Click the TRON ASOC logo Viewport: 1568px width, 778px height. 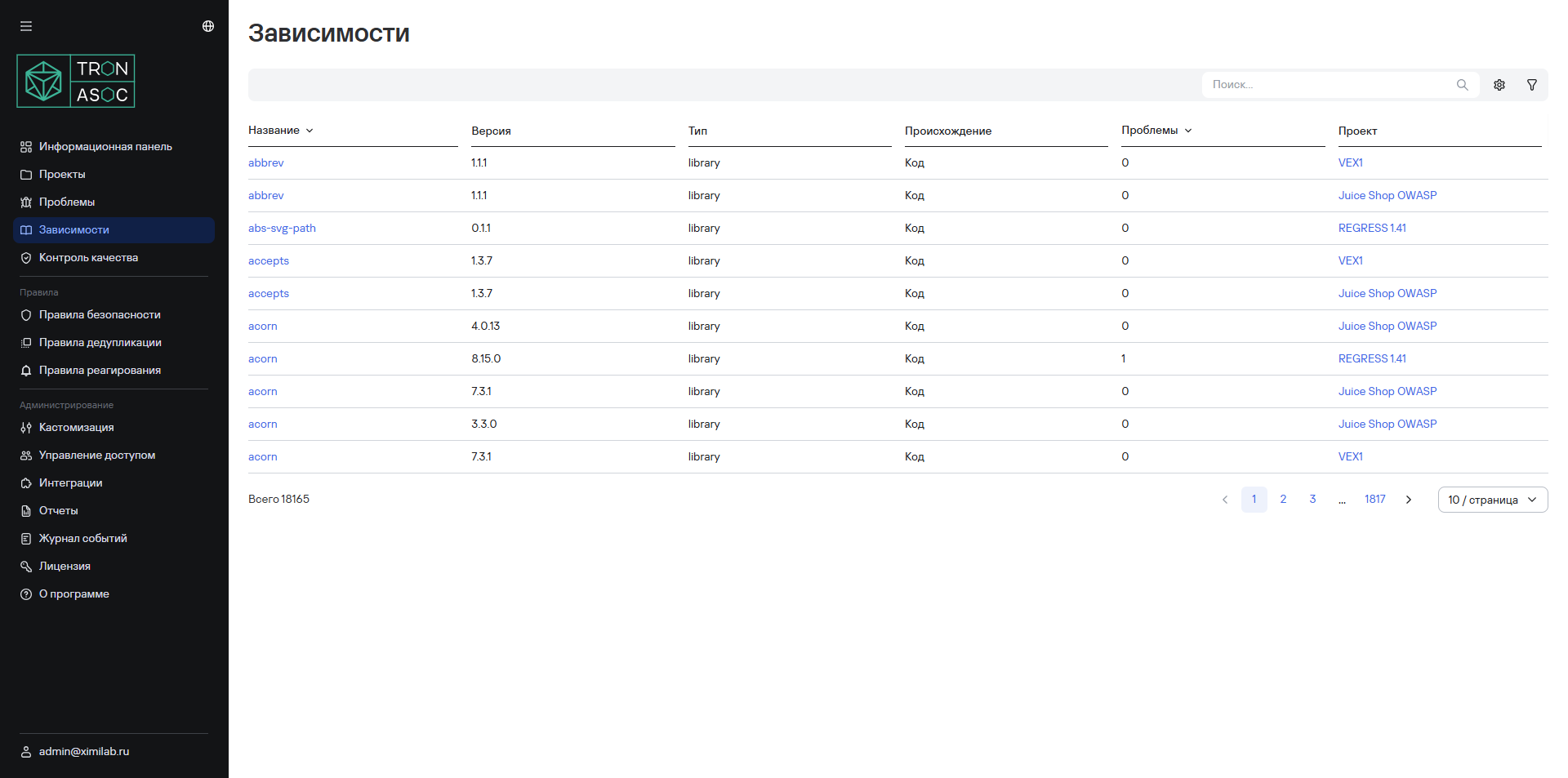pos(76,82)
